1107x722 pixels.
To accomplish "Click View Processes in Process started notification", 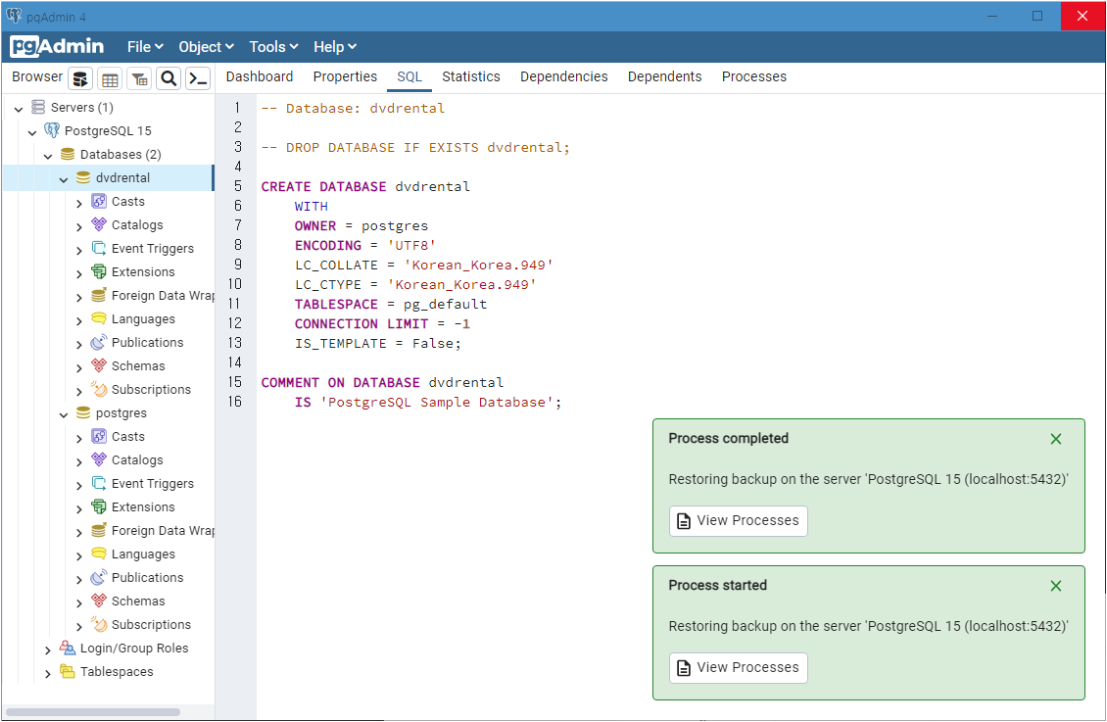I will tap(738, 668).
